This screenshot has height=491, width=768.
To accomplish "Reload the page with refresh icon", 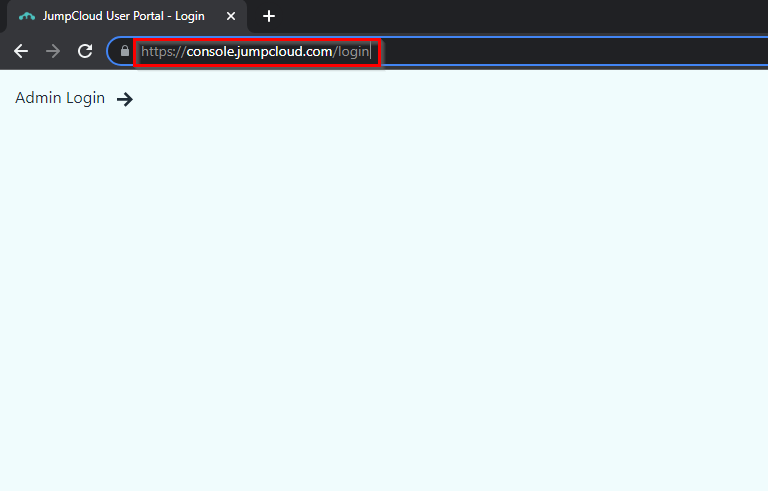I will click(85, 51).
